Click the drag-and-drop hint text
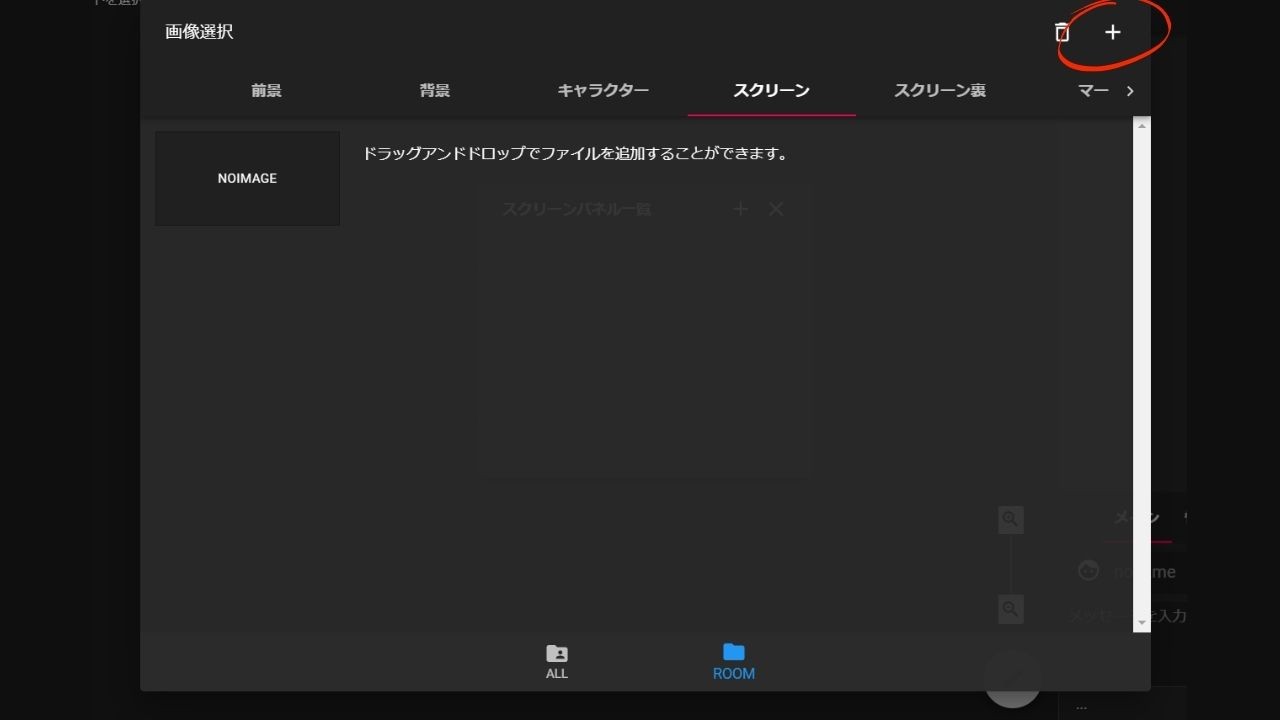 pos(575,154)
